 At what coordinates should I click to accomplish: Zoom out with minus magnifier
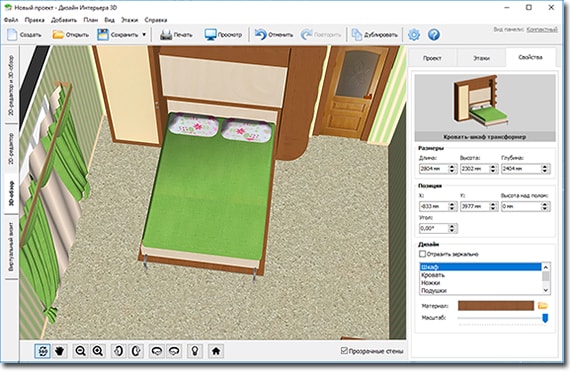click(80, 351)
